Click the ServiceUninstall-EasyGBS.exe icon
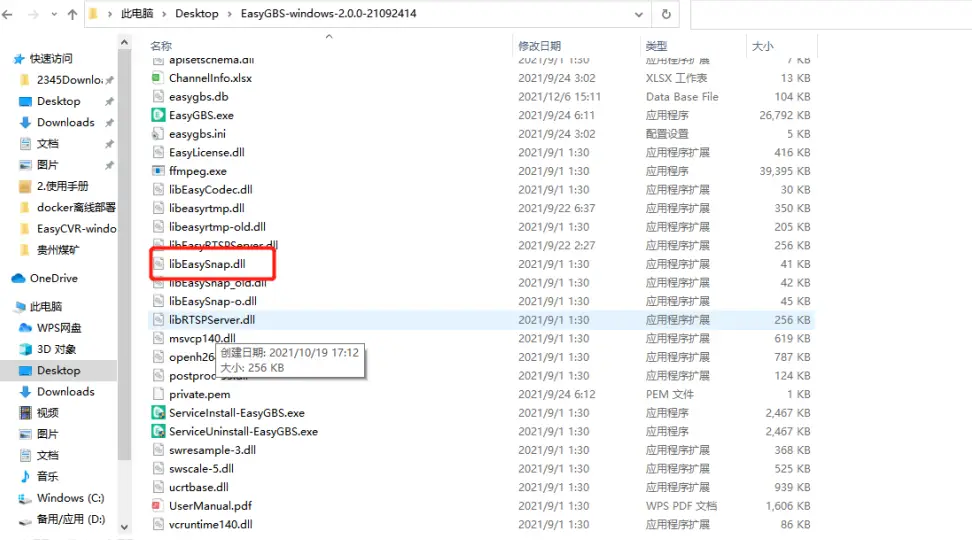 click(158, 431)
